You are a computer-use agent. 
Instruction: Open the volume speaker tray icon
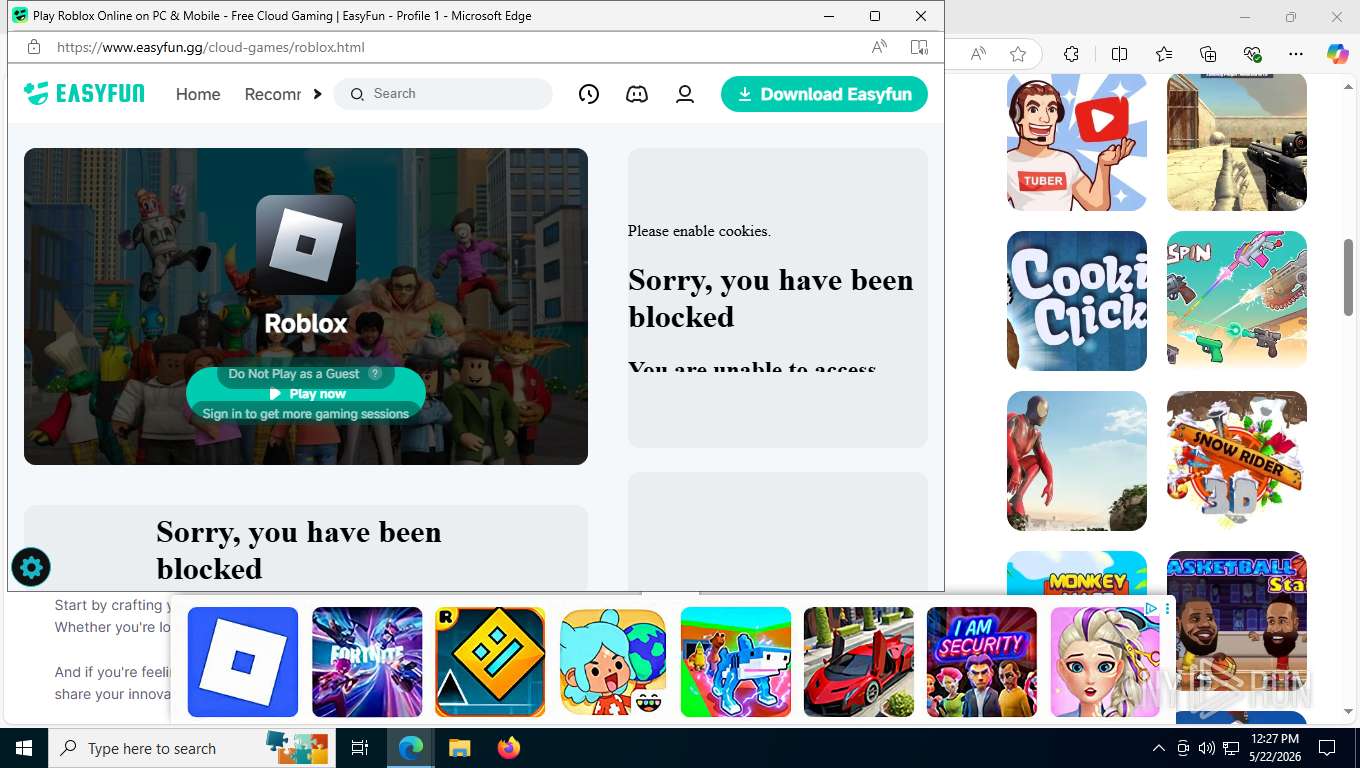1206,748
